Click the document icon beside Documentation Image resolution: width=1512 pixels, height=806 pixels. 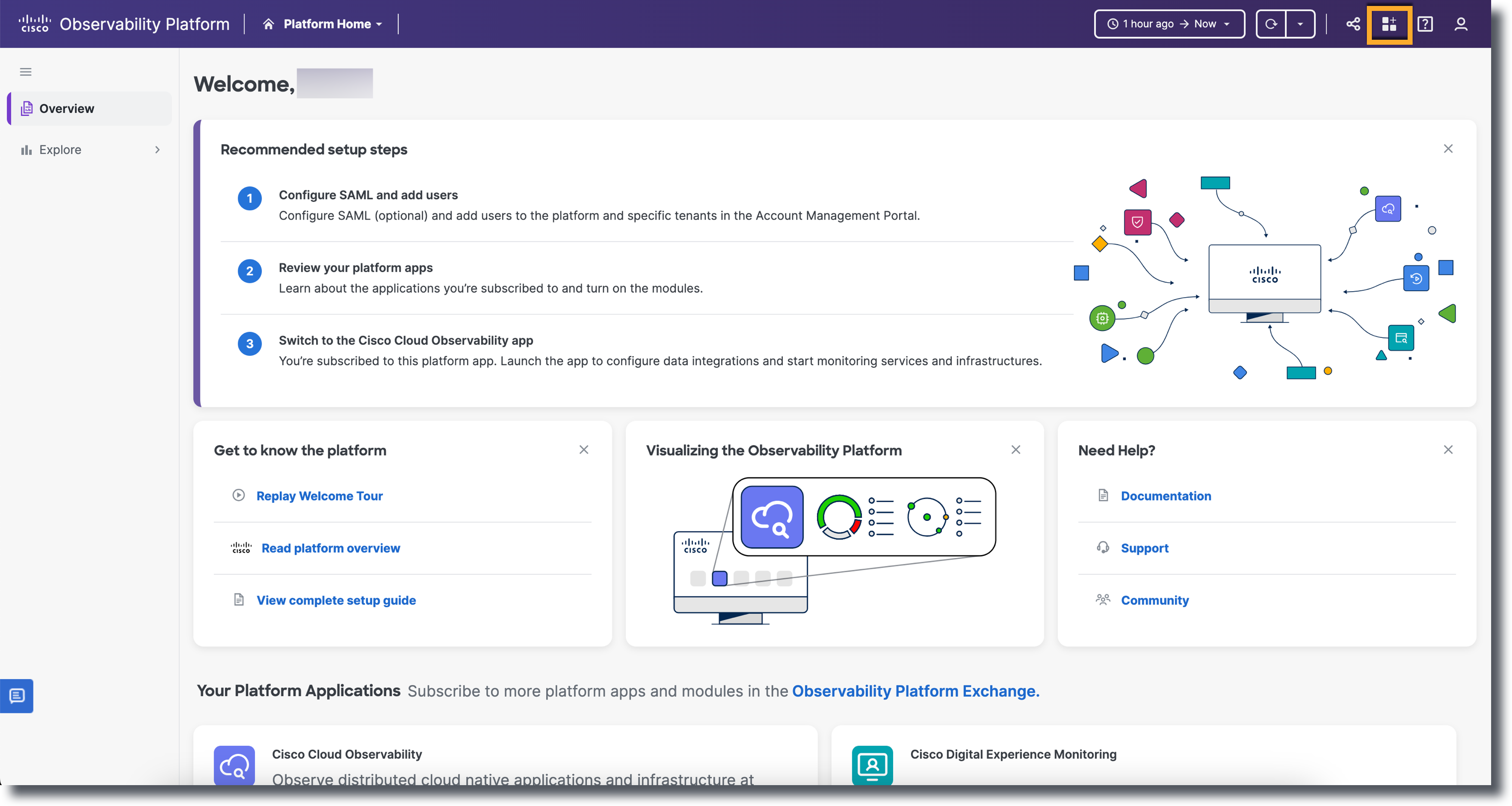(1103, 495)
